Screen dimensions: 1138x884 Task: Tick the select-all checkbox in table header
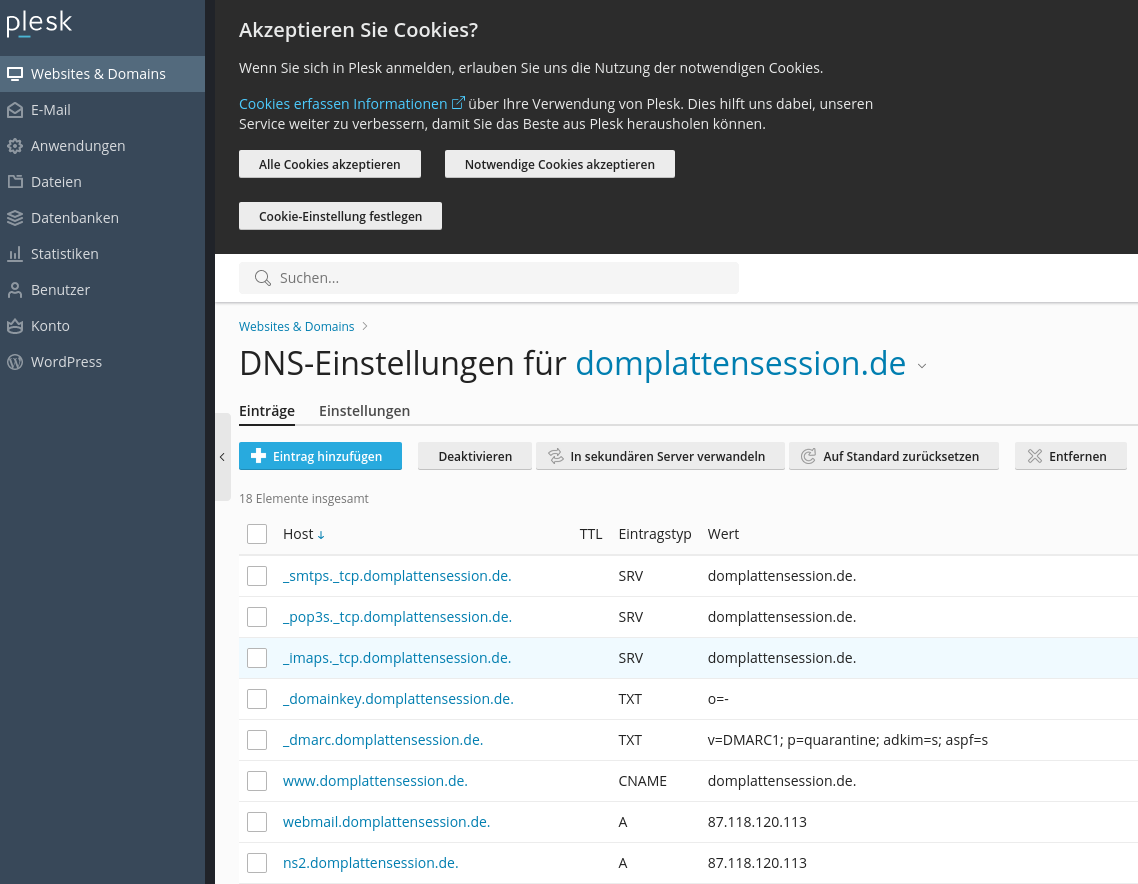tap(257, 534)
